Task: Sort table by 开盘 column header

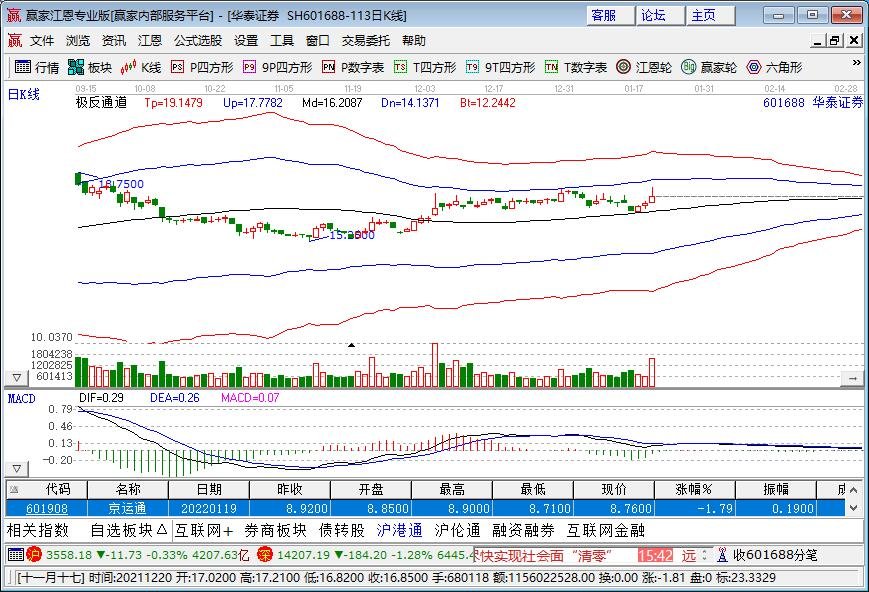Action: pos(371,489)
